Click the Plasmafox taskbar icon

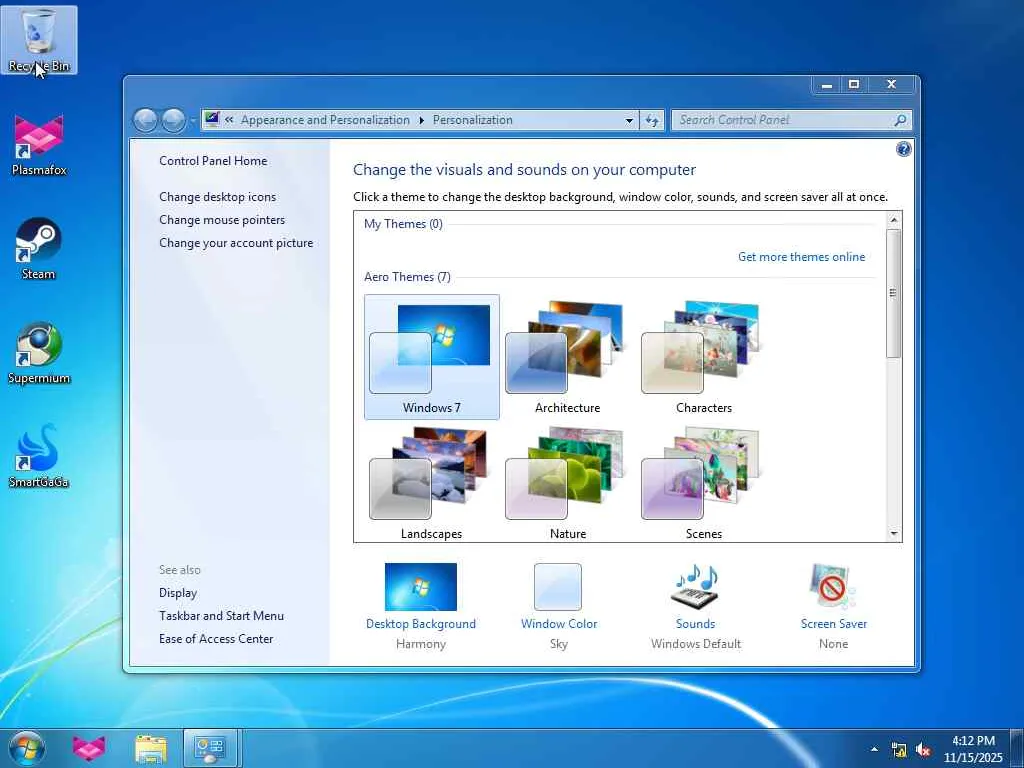pos(89,748)
